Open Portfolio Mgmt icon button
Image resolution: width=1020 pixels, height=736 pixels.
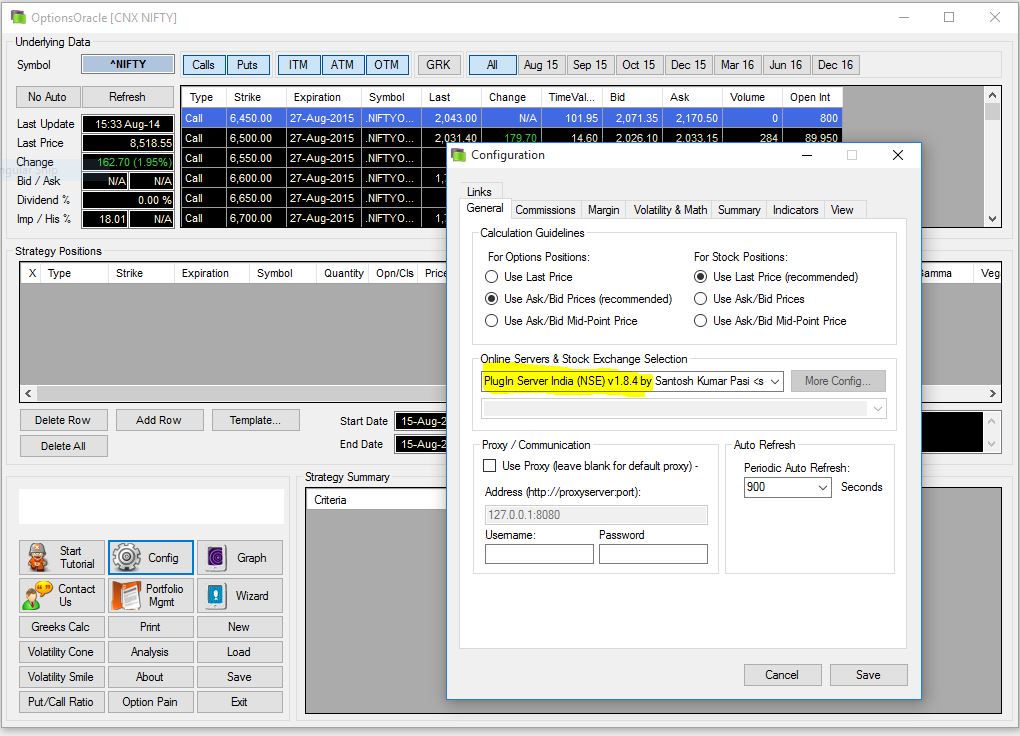pos(151,595)
